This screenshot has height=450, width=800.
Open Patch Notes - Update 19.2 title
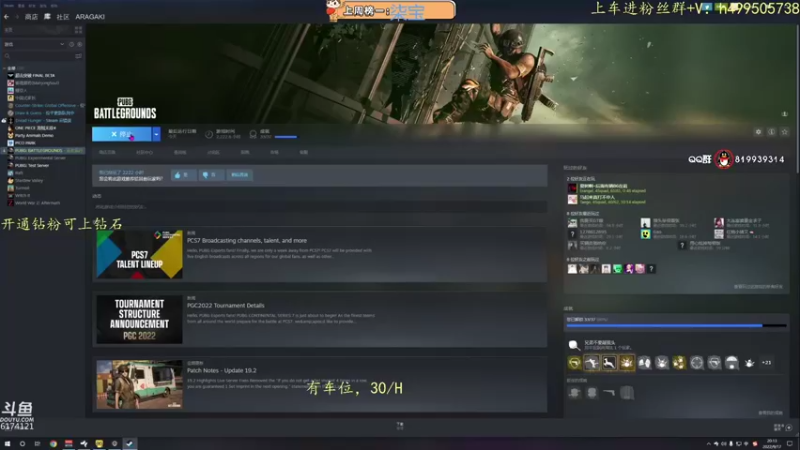point(221,370)
